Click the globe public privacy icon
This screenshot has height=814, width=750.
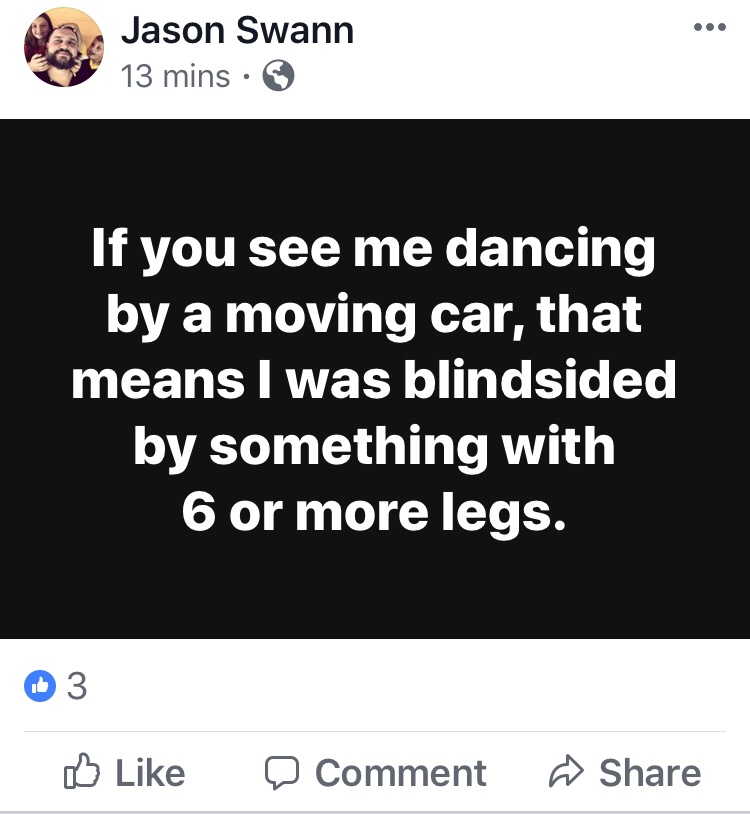[278, 76]
